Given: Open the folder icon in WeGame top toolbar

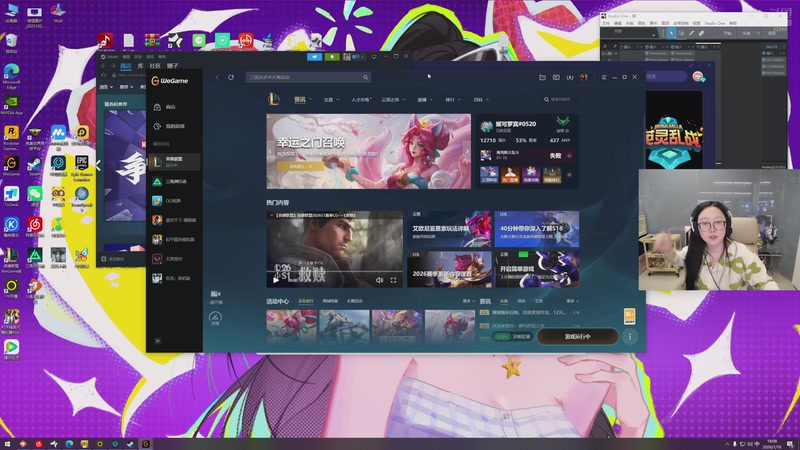Looking at the screenshot, I should (x=542, y=77).
